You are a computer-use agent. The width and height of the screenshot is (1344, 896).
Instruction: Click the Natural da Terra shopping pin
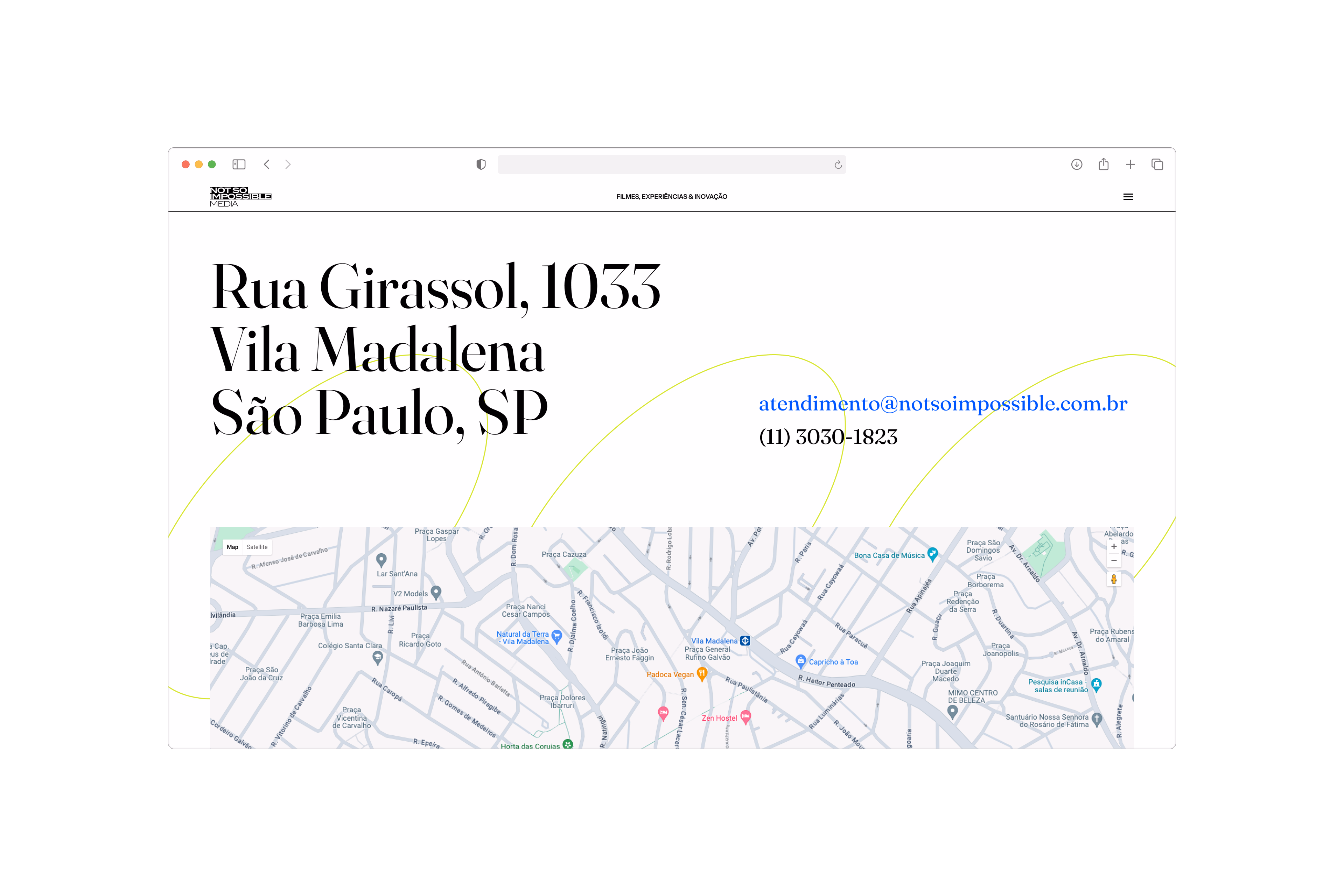556,637
